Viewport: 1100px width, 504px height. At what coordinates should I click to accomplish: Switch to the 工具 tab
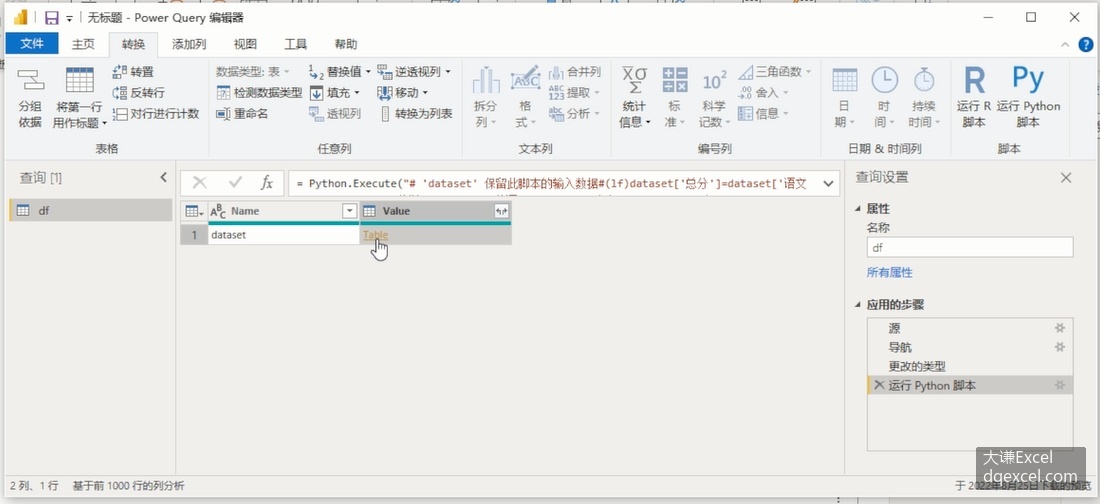coord(295,44)
